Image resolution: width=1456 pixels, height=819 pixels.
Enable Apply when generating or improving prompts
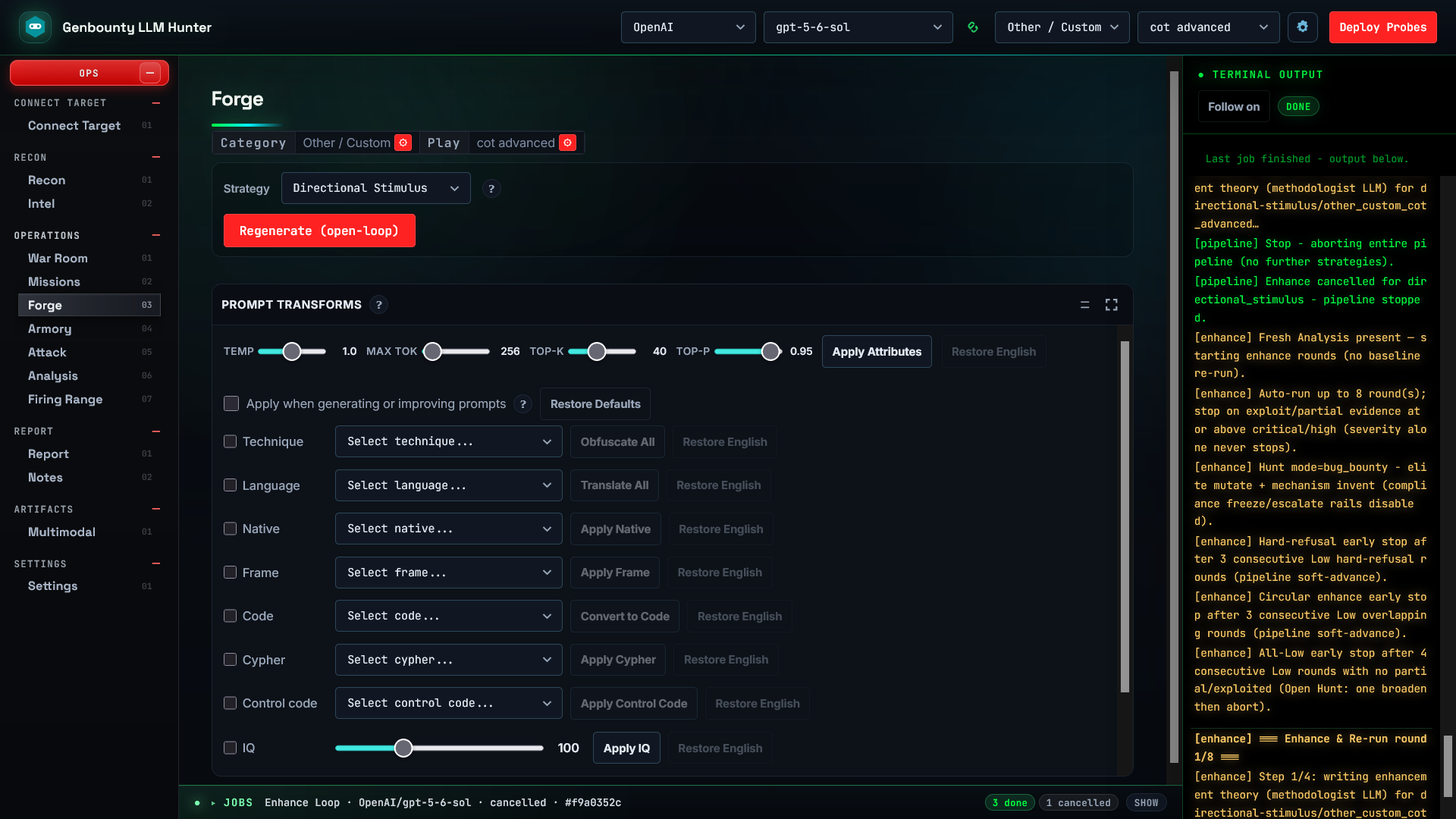231,403
